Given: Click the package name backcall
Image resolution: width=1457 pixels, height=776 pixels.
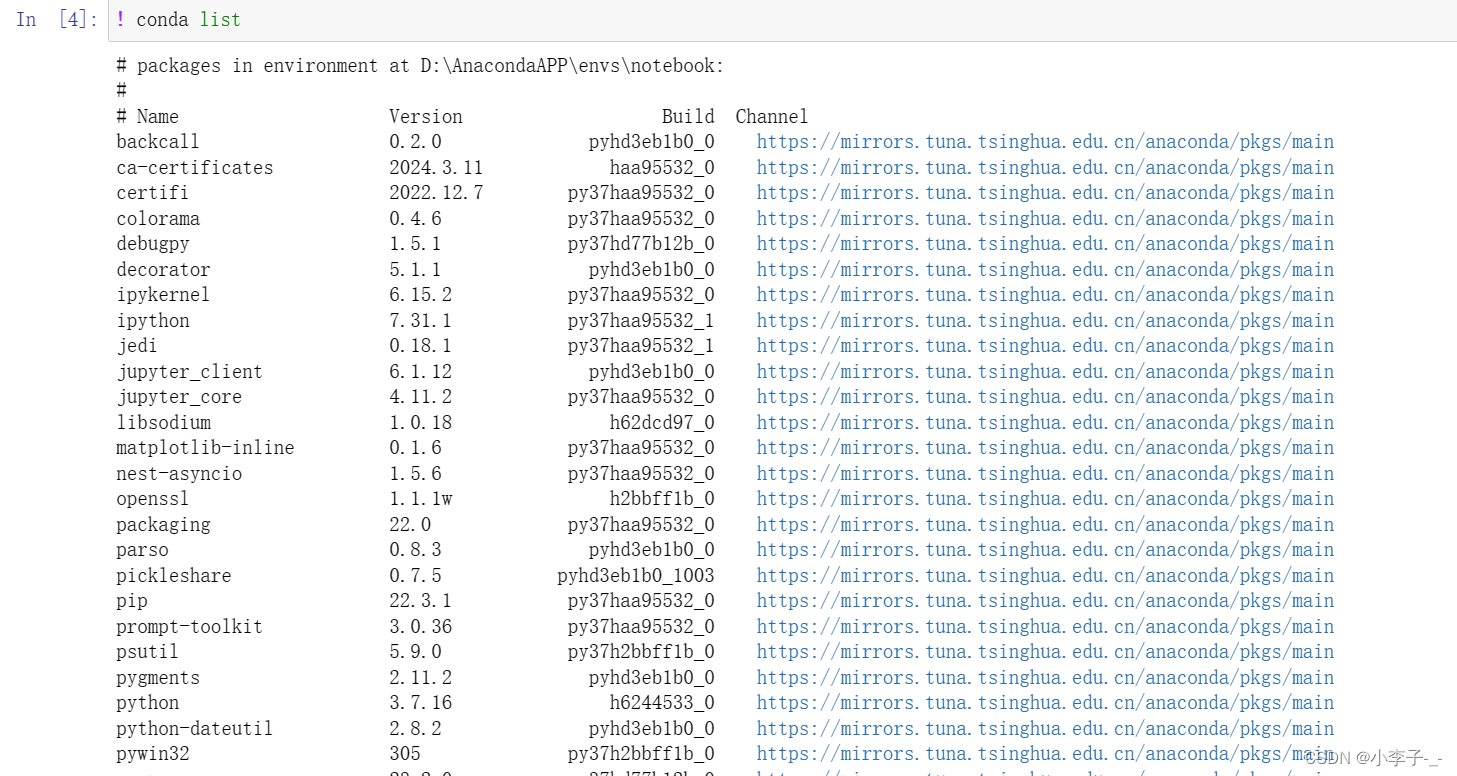Looking at the screenshot, I should tap(158, 142).
